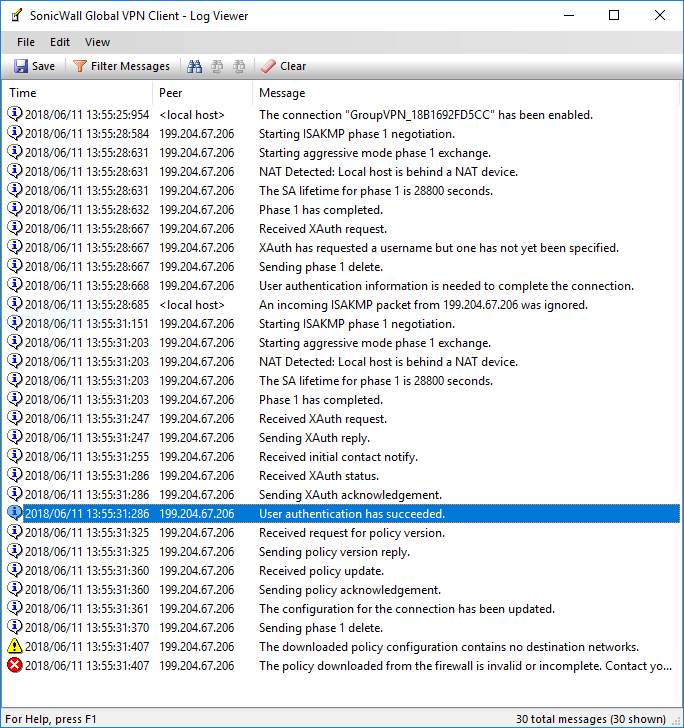Viewport: 684px width, 728px height.
Task: Click info icon of 'User authentication information is needed' row
Action: click(x=14, y=285)
